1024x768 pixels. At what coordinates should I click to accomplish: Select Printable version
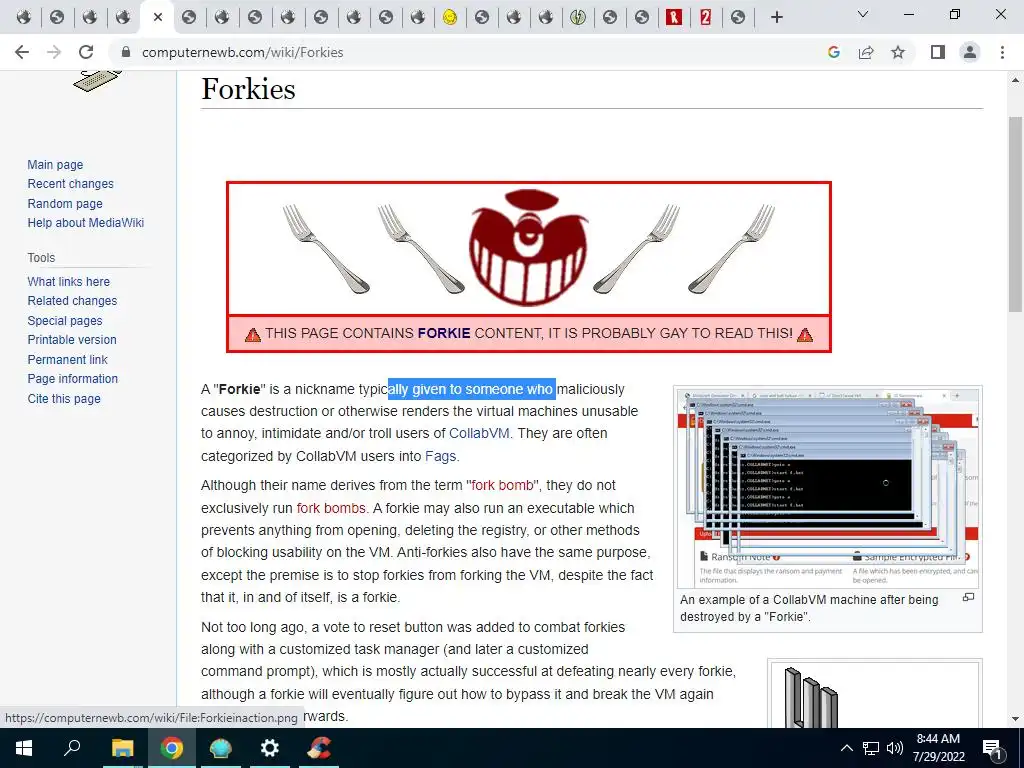tap(72, 340)
